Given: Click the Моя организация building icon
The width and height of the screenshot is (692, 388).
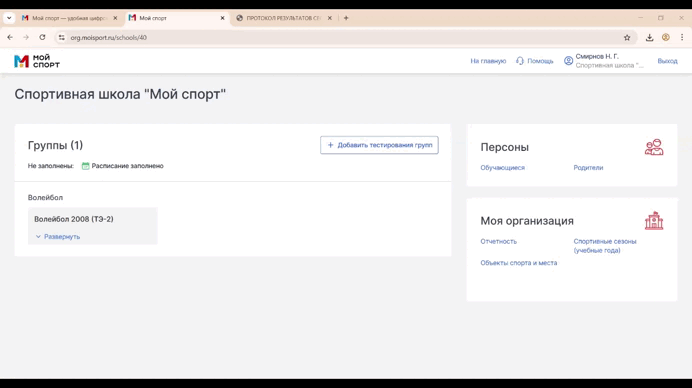Looking at the screenshot, I should (654, 221).
